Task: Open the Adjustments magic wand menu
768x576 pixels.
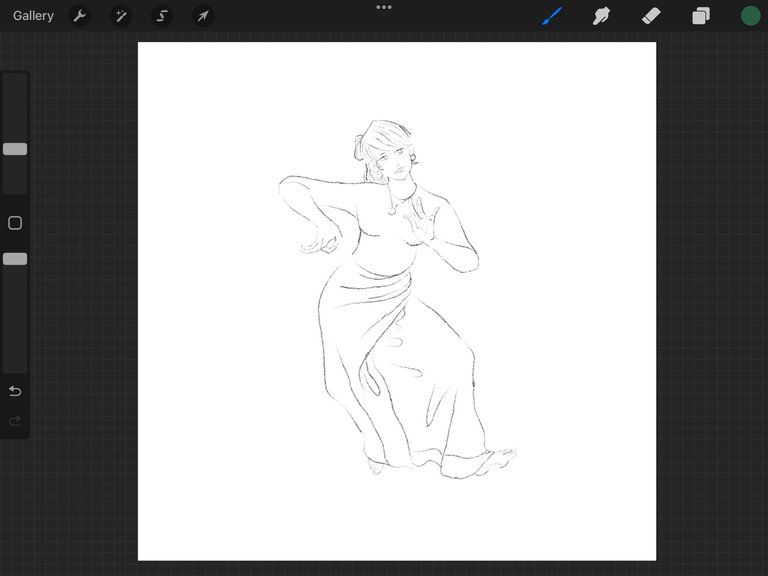Action: (x=120, y=16)
